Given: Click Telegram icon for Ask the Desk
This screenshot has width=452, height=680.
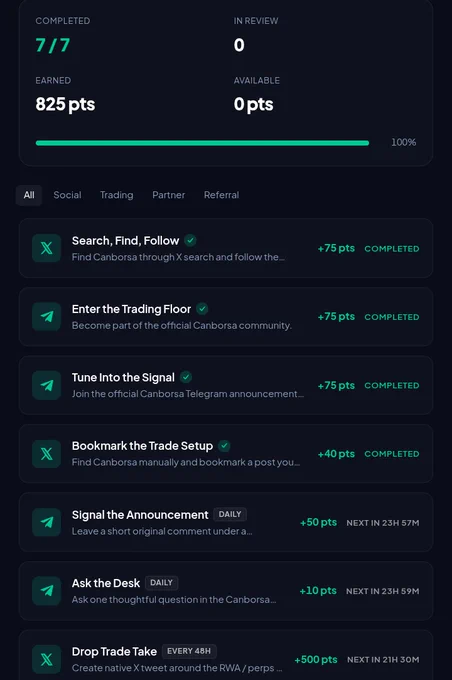Looking at the screenshot, I should pos(46,591).
